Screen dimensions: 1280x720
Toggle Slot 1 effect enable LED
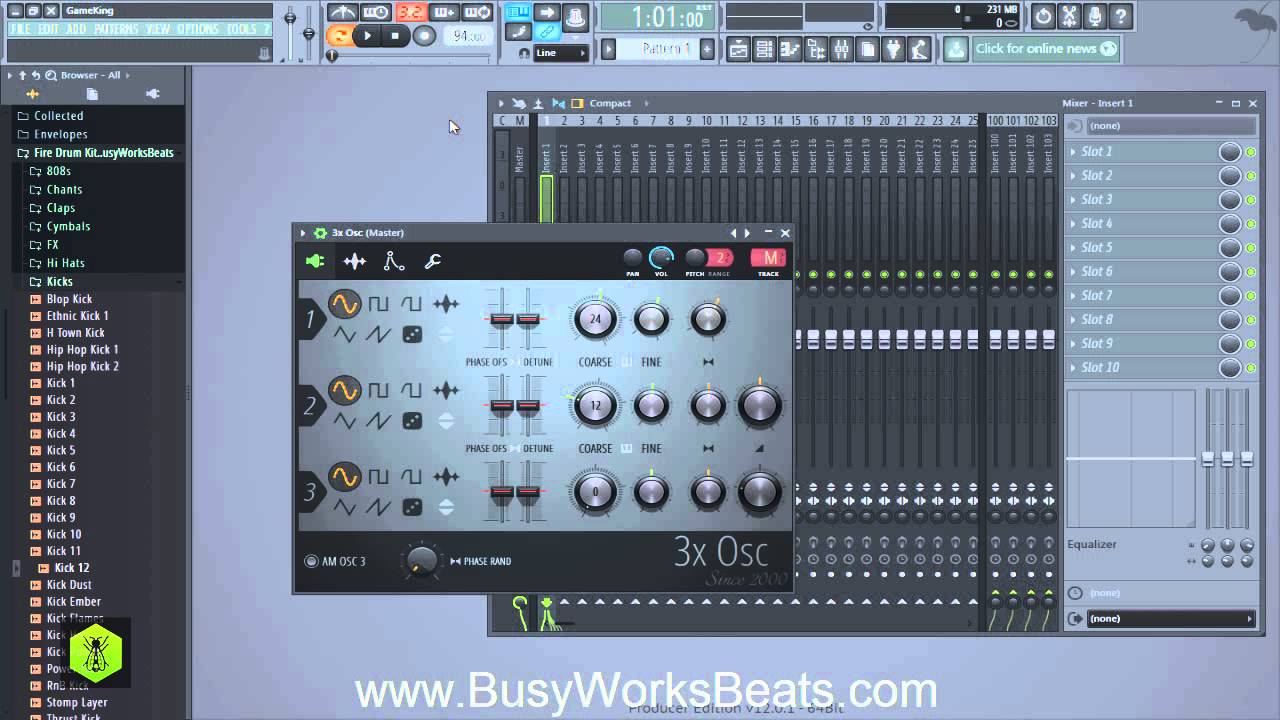pyautogui.click(x=1251, y=152)
